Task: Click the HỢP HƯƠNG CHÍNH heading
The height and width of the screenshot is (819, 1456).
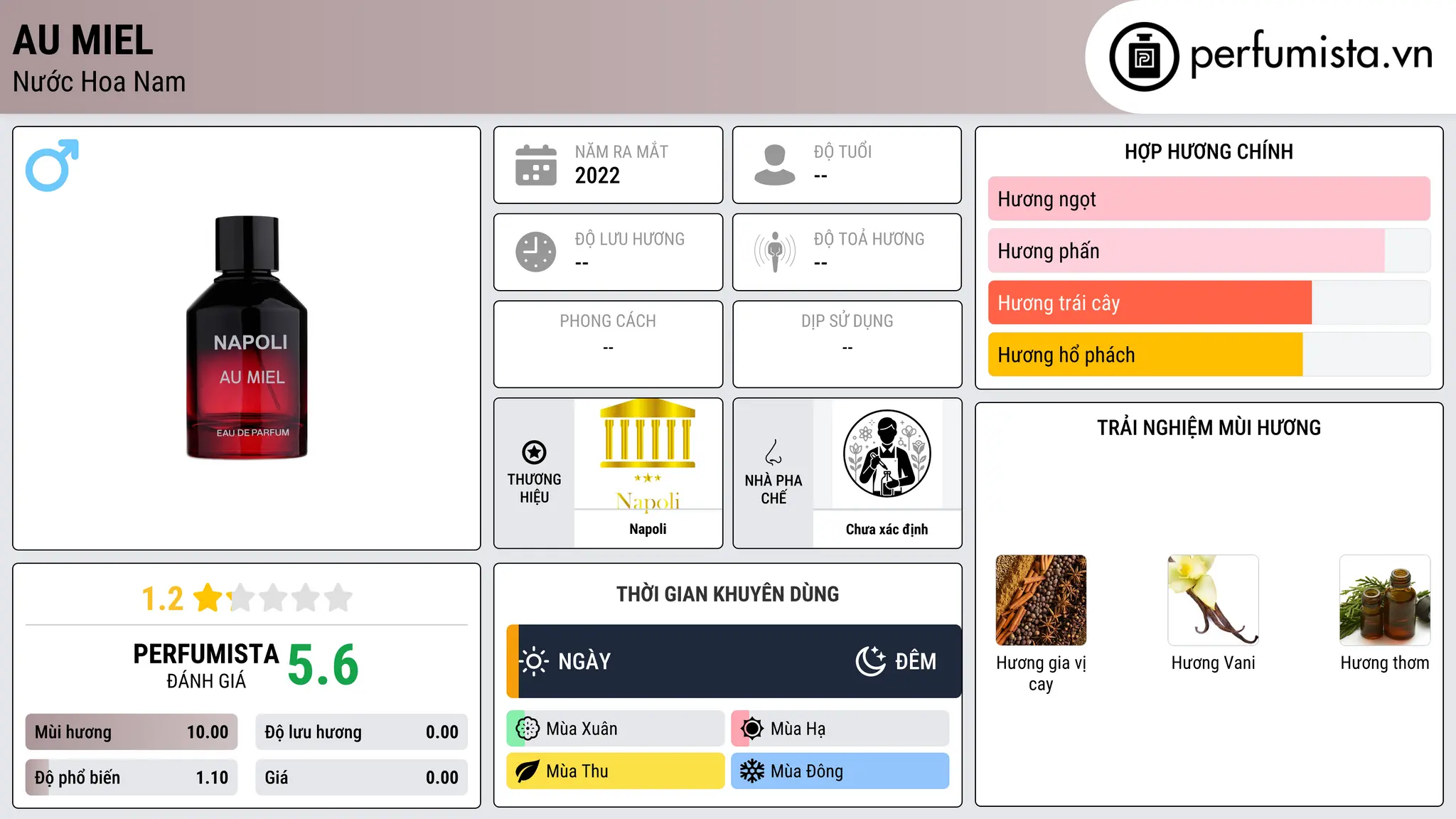Action: [1209, 151]
